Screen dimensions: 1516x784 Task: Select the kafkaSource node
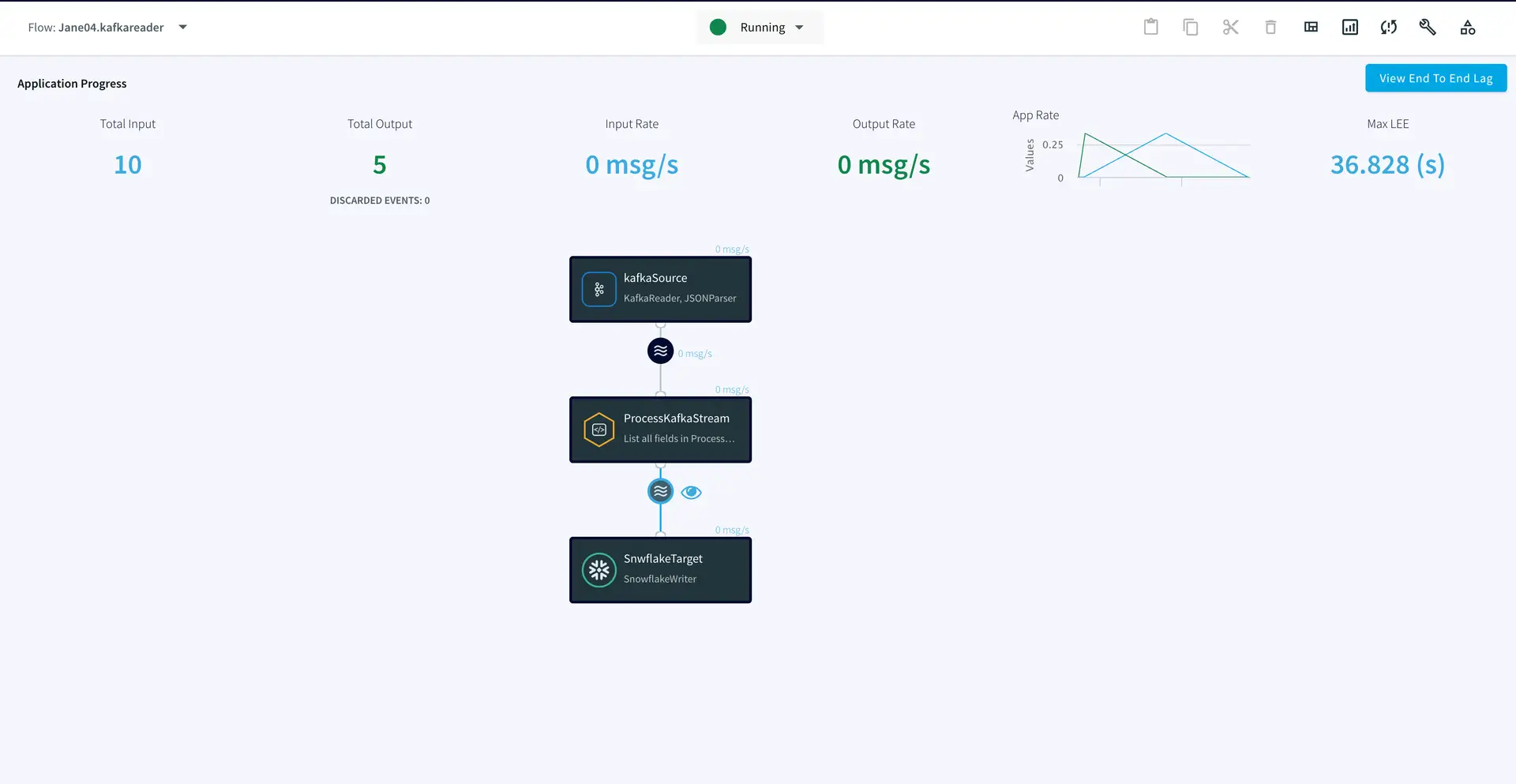tap(660, 289)
